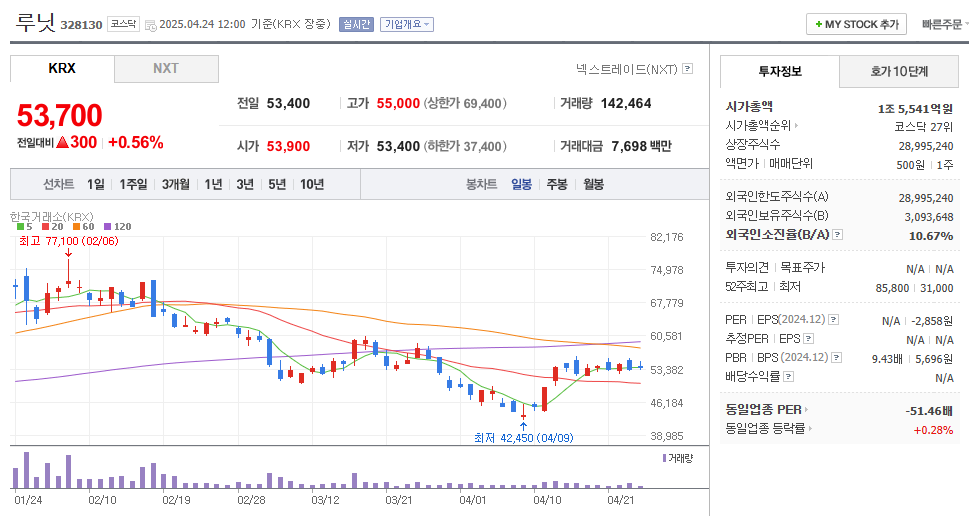The width and height of the screenshot is (969, 516).
Task: Click the purple 120-day moving average legend swatch
Action: coord(108,227)
